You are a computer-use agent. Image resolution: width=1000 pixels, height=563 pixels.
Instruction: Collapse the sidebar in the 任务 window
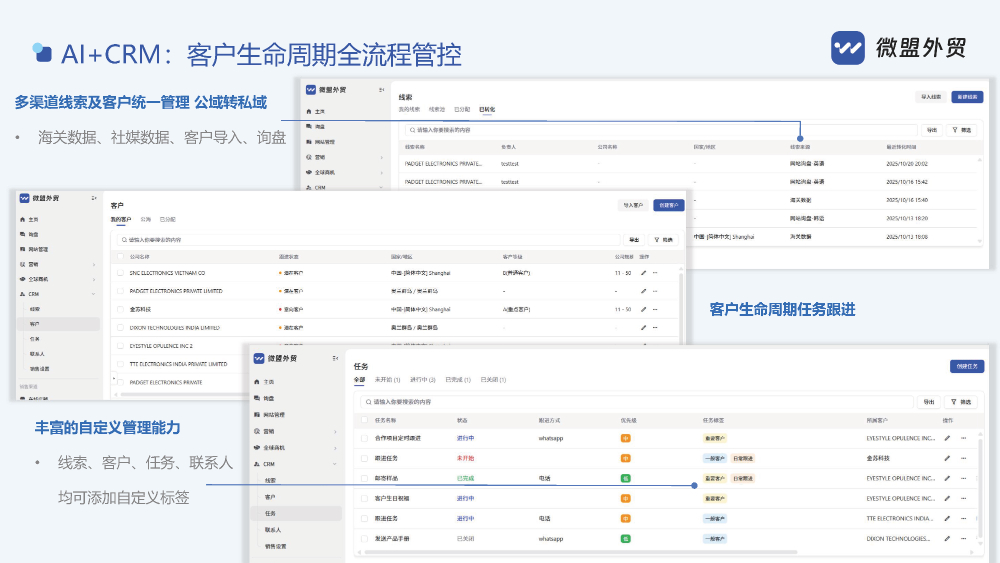(335, 358)
